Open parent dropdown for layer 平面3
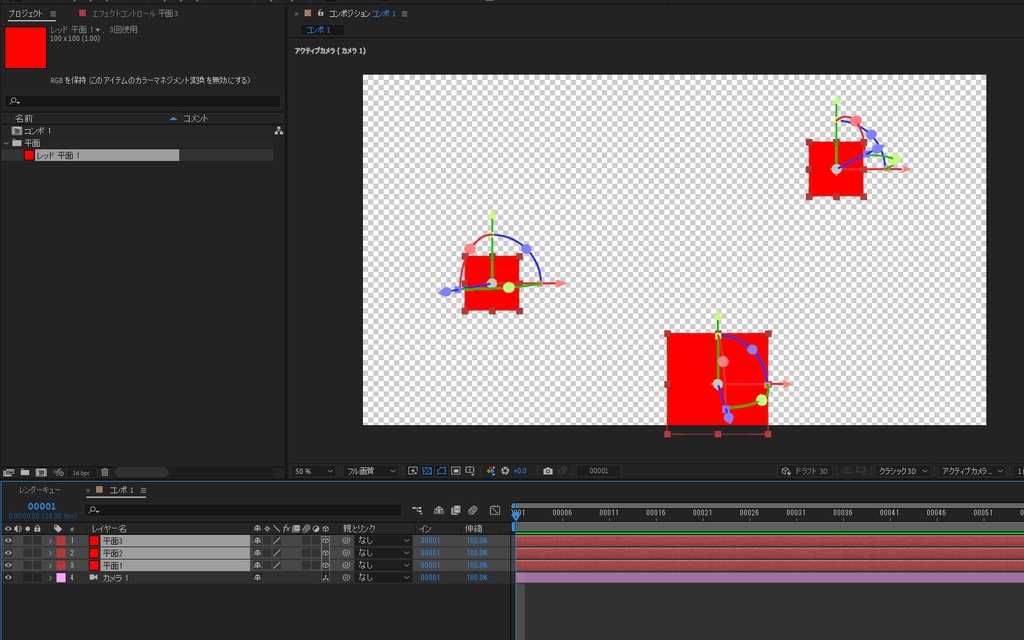The image size is (1024, 640). (383, 541)
